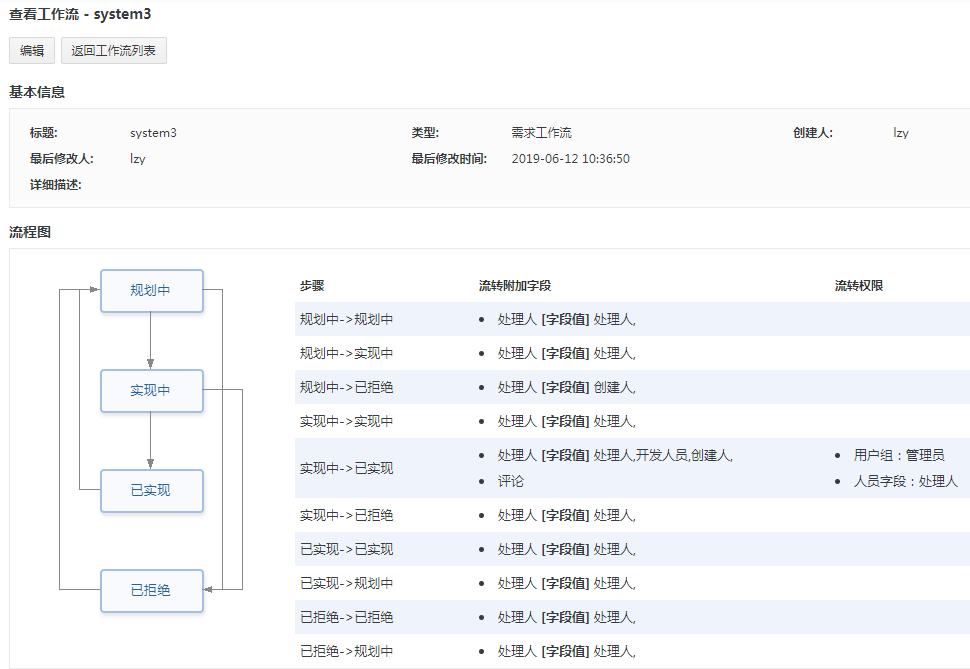Select the 规划中 flowchart node
The image size is (970, 669).
pos(152,290)
